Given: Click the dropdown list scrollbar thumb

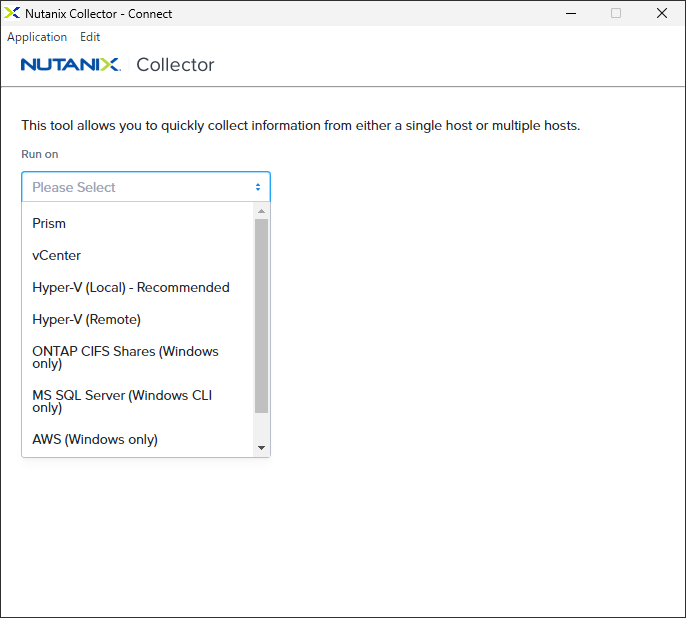Looking at the screenshot, I should (x=262, y=316).
